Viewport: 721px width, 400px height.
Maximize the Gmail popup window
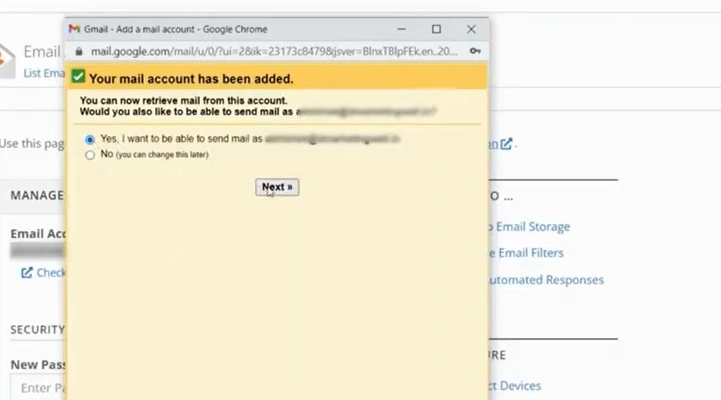[436, 29]
